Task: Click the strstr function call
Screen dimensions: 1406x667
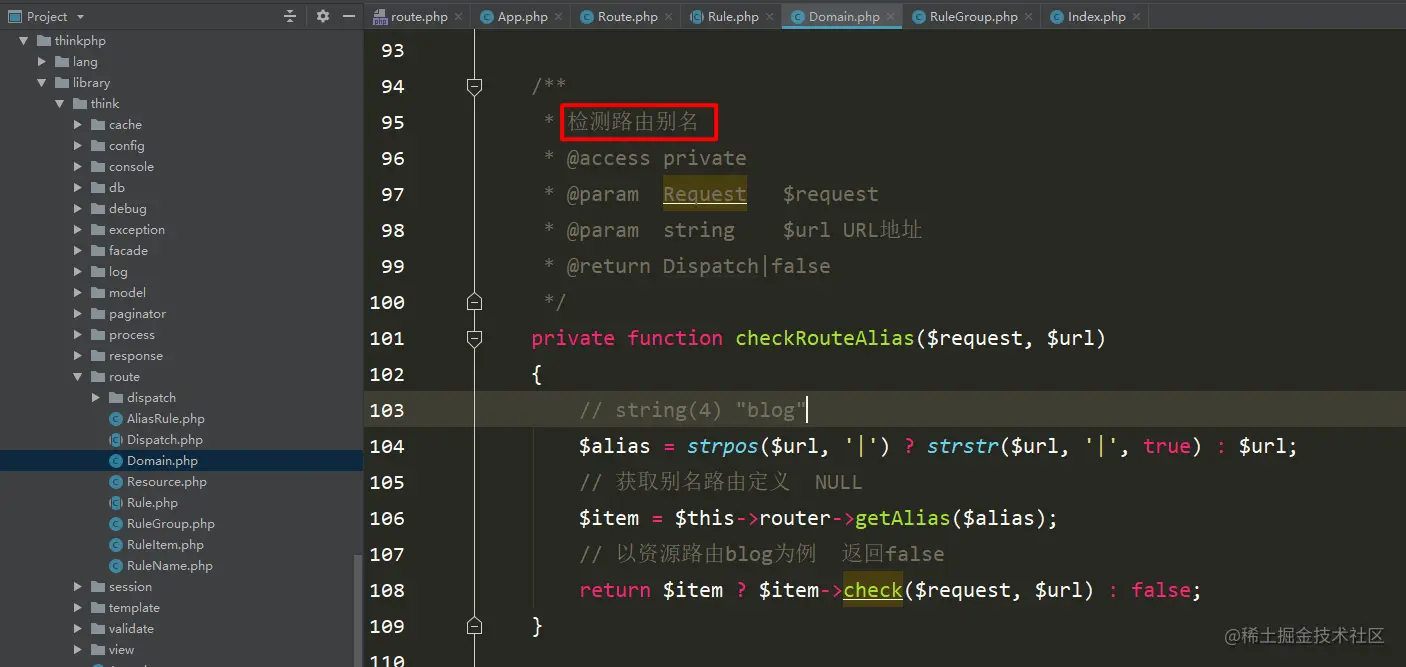Action: [x=963, y=446]
